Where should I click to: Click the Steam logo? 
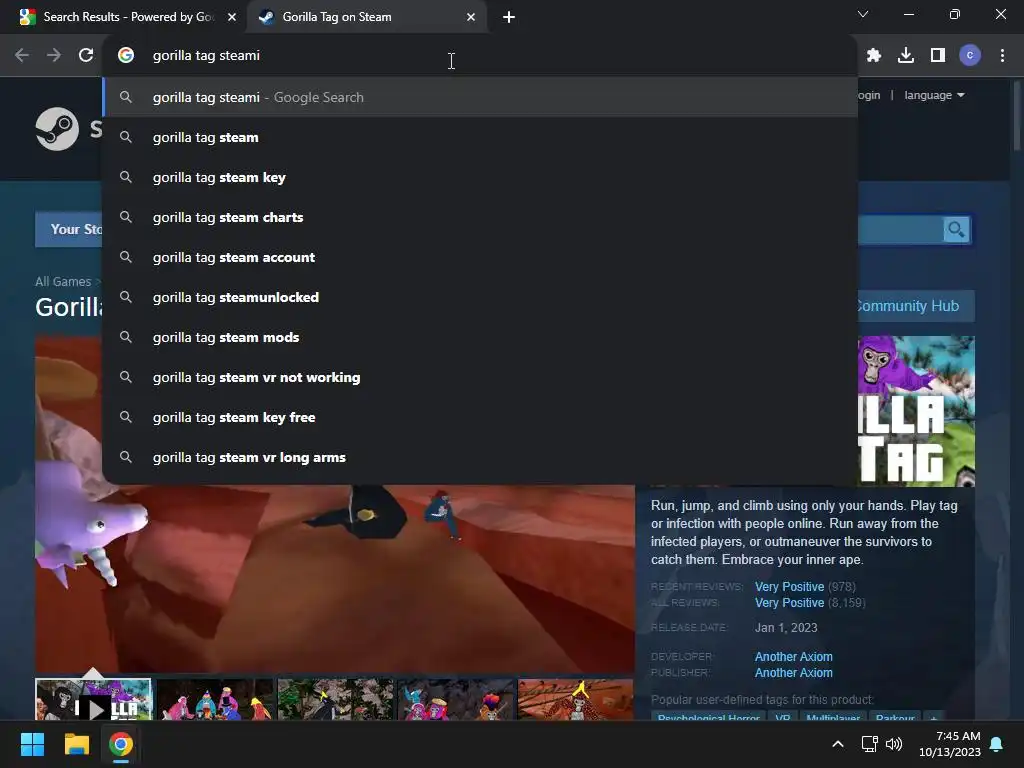(57, 129)
